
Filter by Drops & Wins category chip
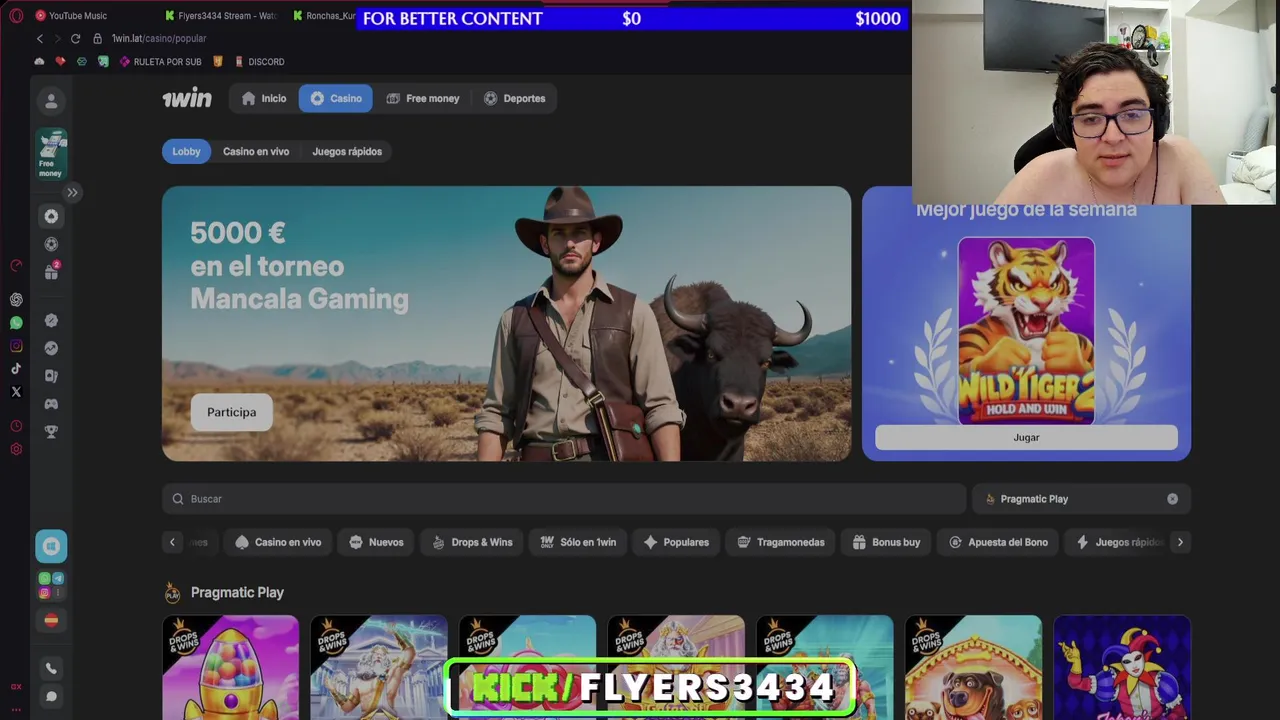(x=472, y=542)
